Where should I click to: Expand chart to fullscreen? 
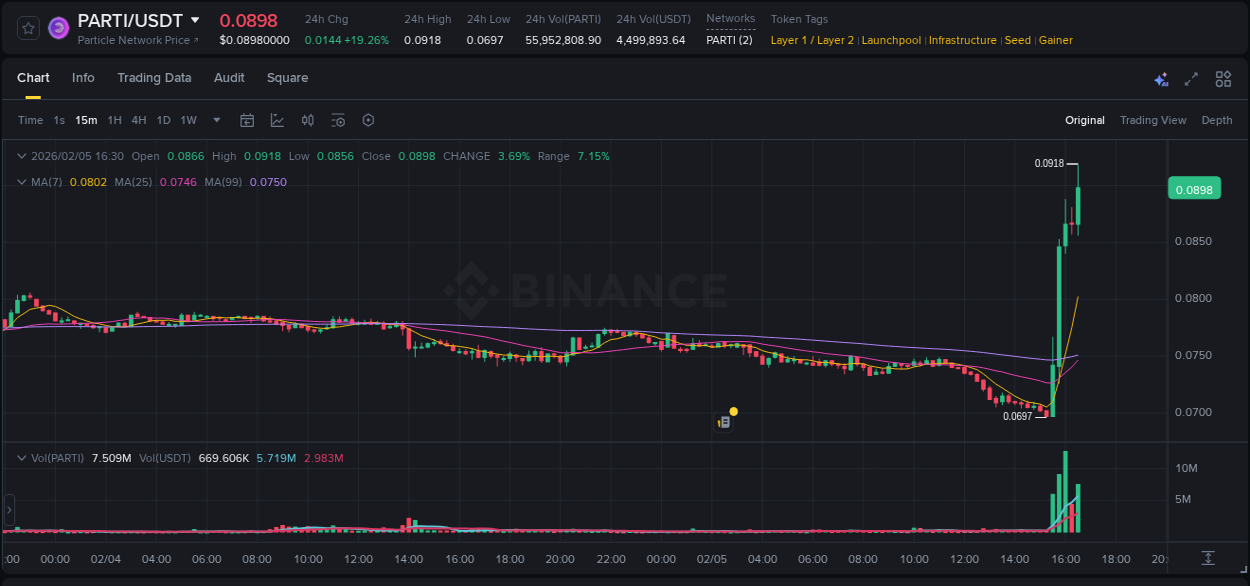point(1191,78)
